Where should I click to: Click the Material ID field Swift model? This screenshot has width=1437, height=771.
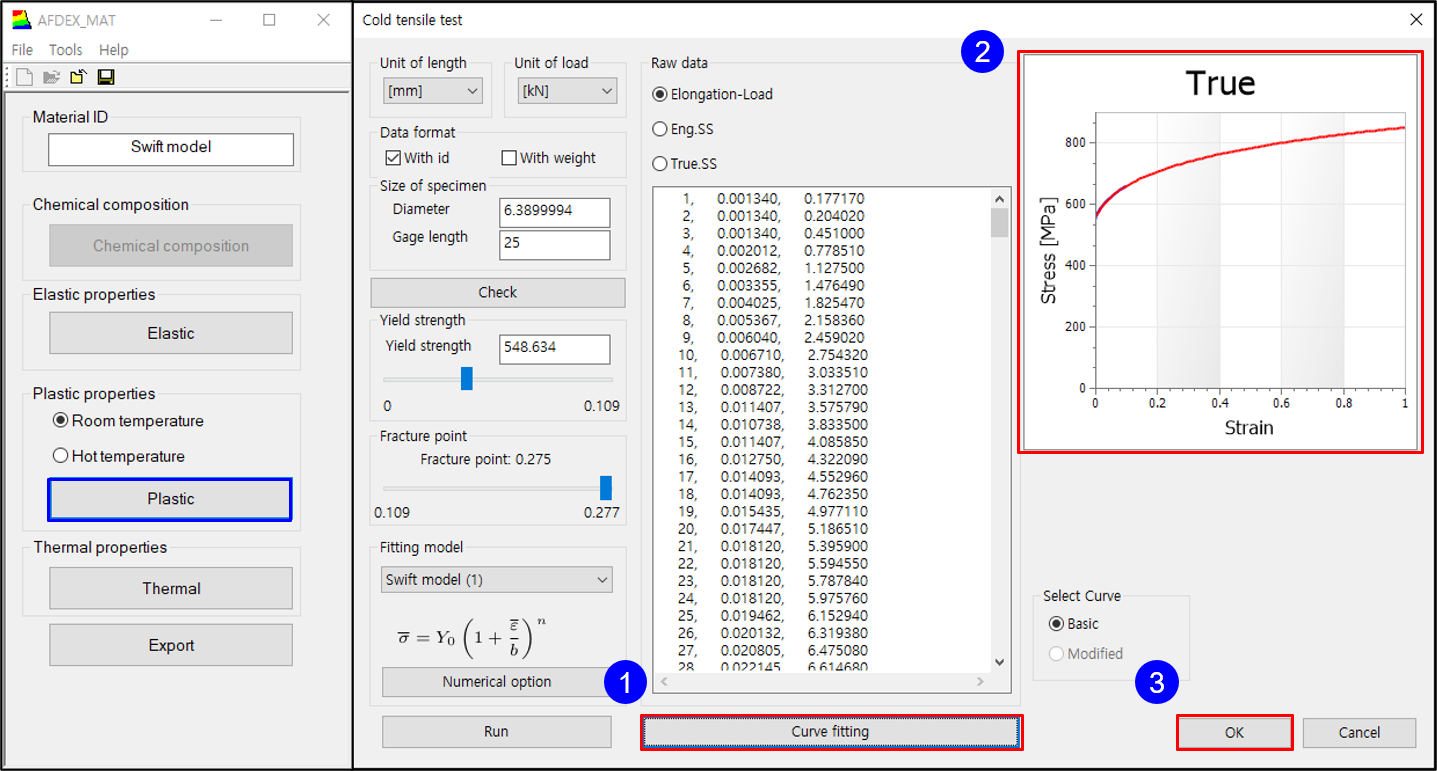(x=171, y=148)
